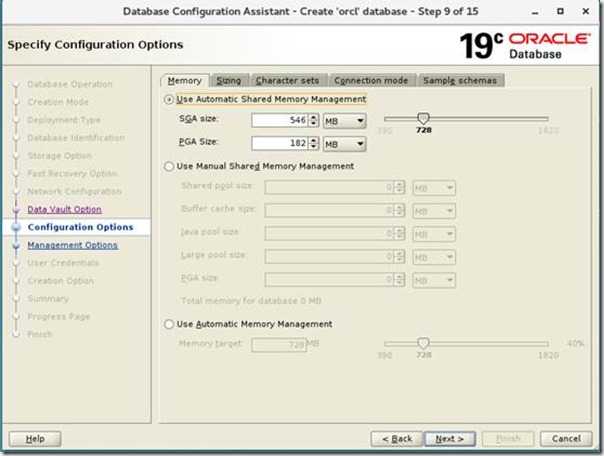
Task: Click the Database Identification step
Action: [x=76, y=138]
